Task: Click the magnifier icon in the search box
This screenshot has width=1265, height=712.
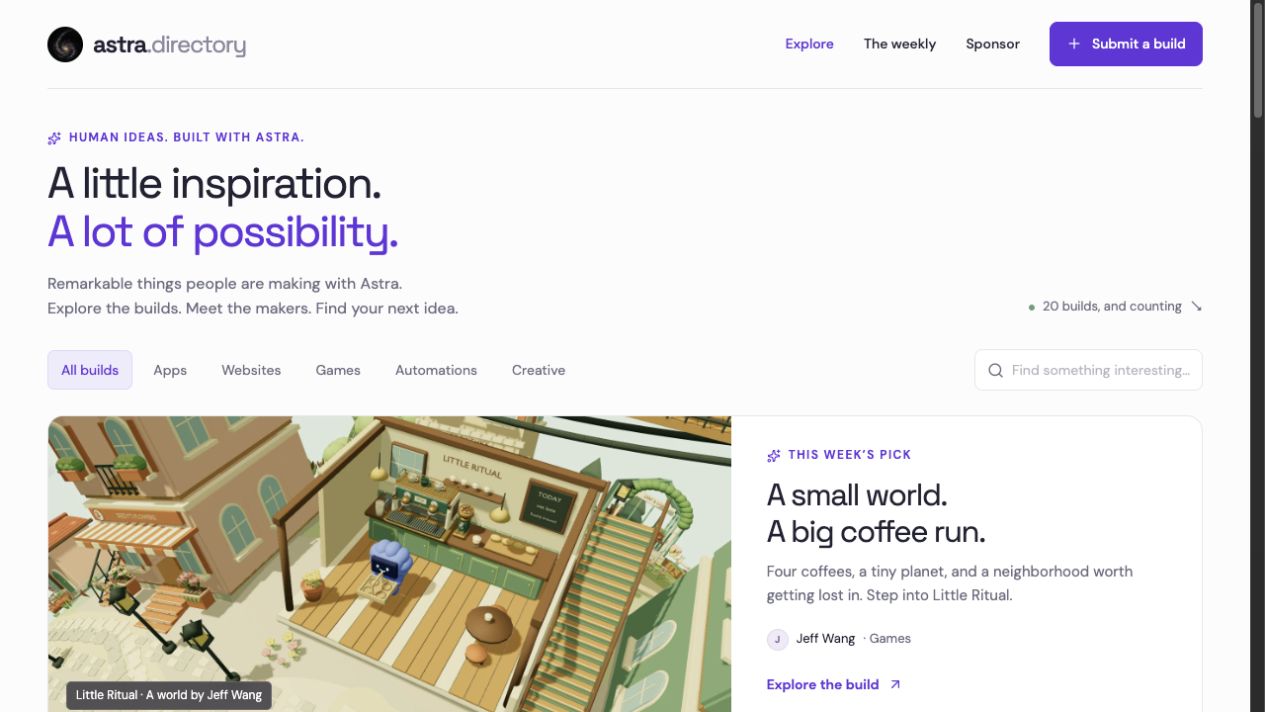Action: [x=995, y=370]
